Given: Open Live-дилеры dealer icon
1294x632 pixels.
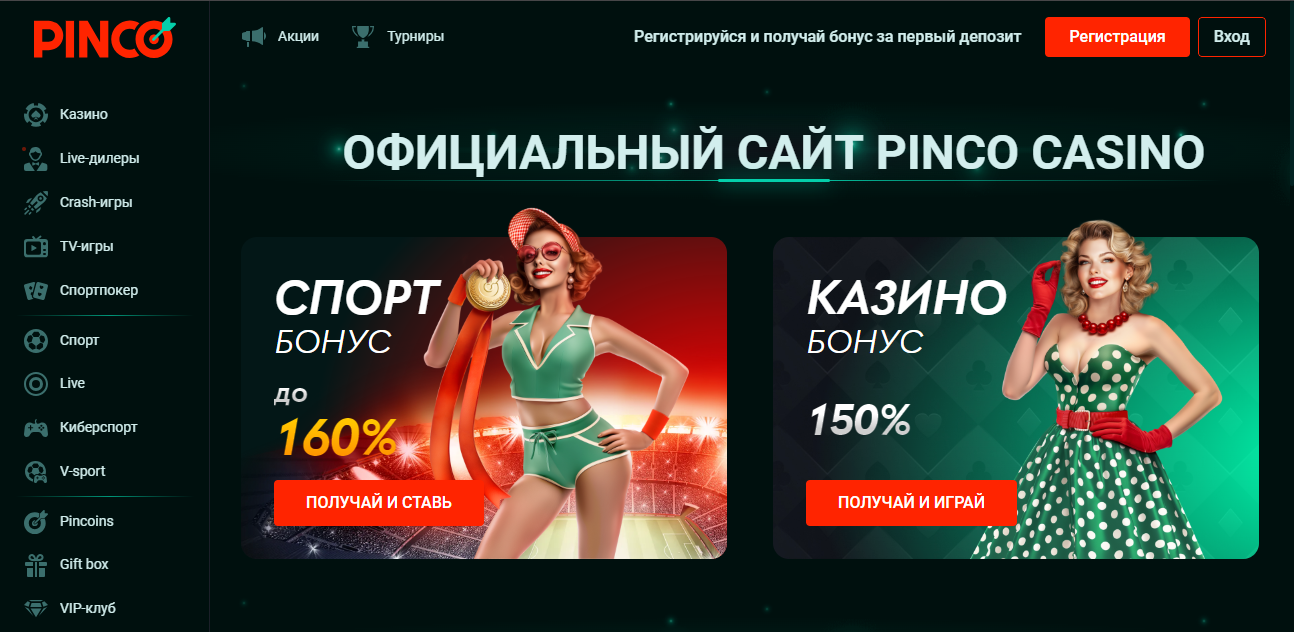Looking at the screenshot, I should (36, 158).
